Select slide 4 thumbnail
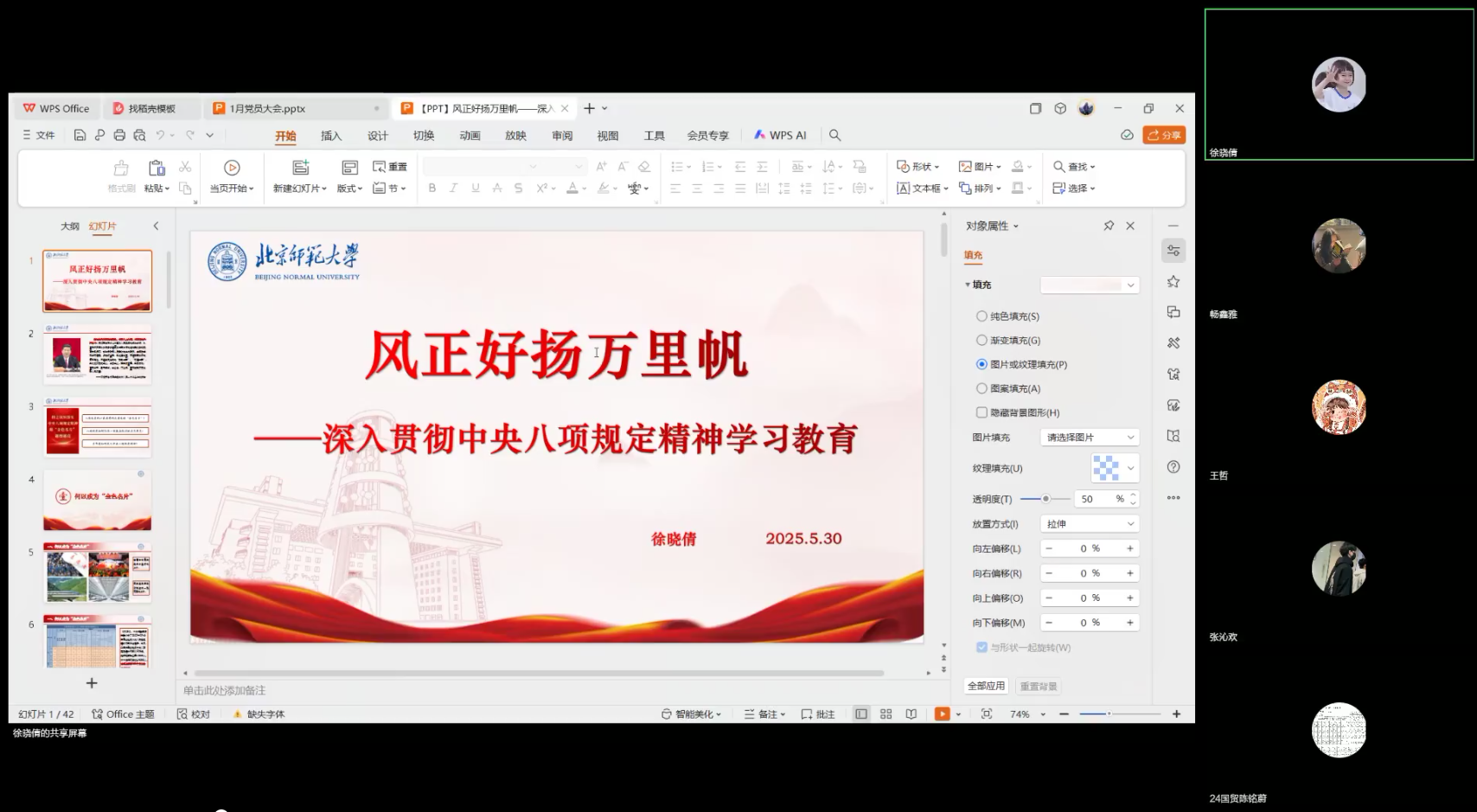 pos(97,500)
